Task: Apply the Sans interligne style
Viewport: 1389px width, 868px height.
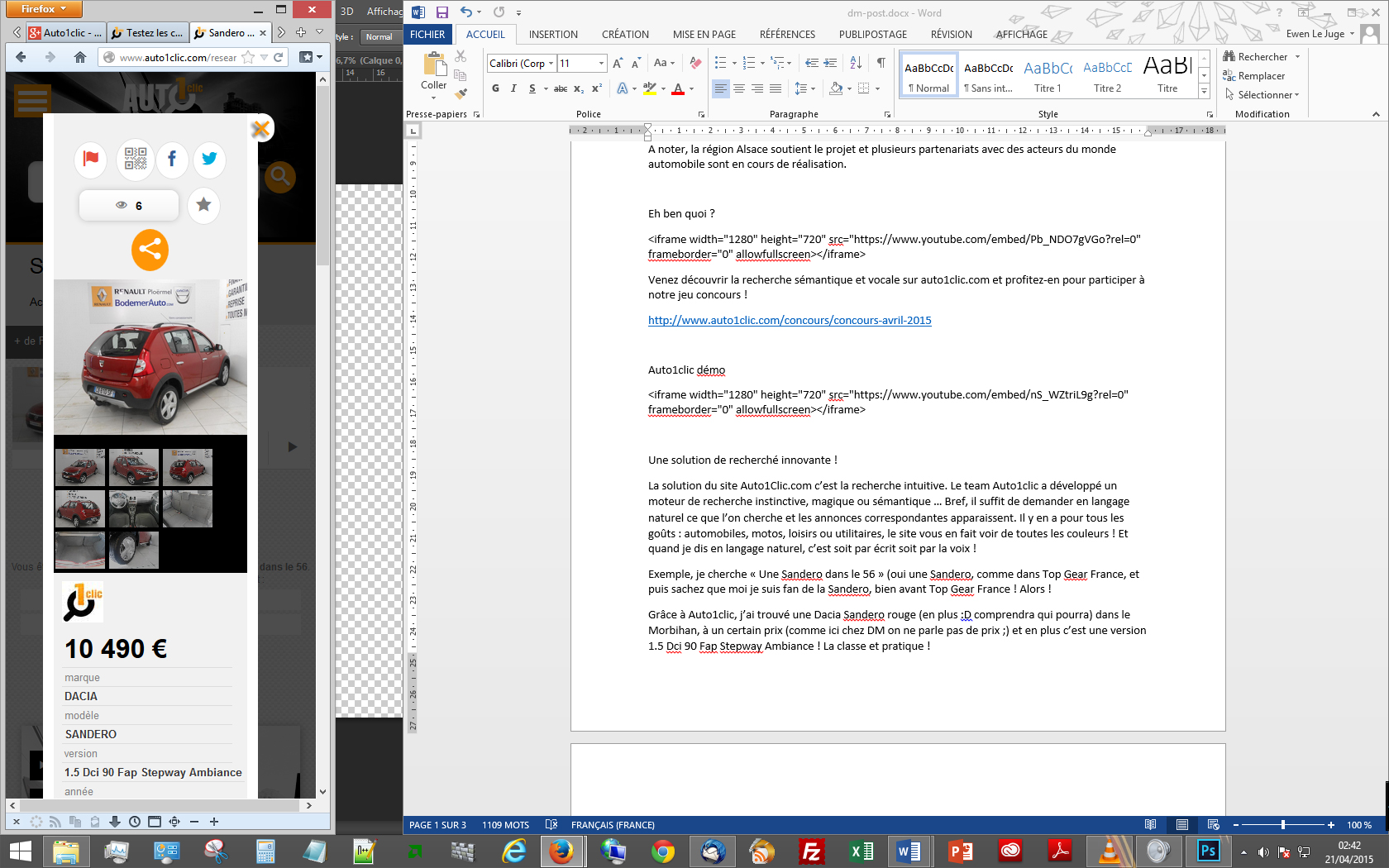Action: point(988,75)
